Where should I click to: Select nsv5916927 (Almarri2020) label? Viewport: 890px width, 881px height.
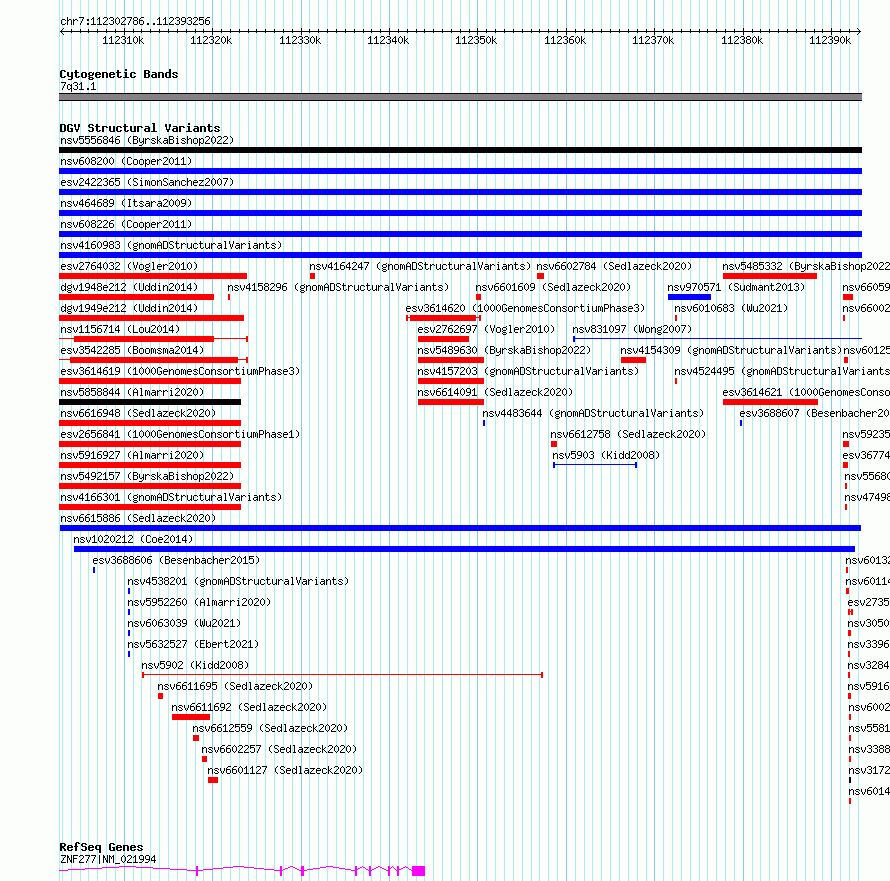(x=132, y=455)
